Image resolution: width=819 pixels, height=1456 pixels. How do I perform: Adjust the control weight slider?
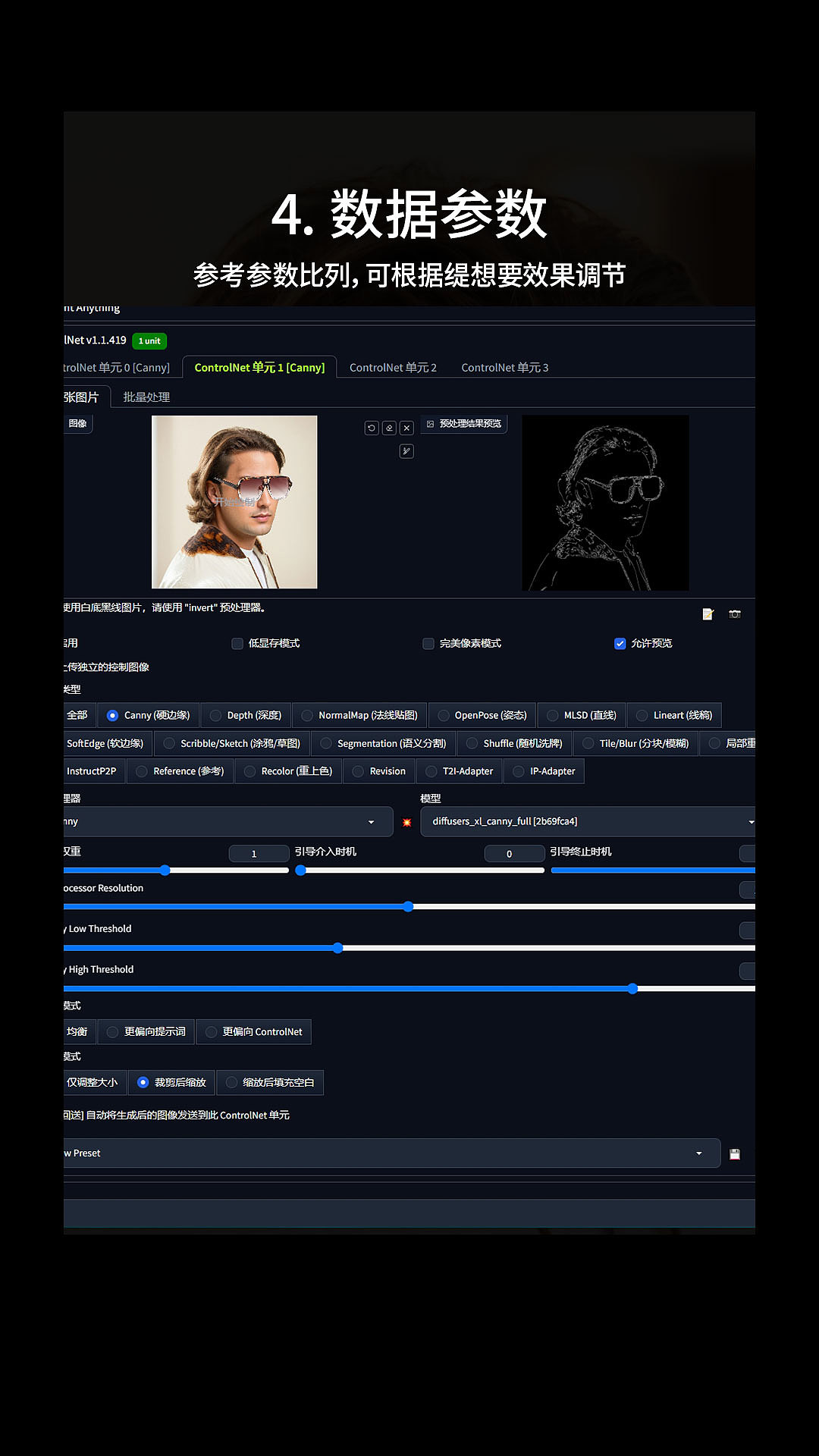tap(176, 871)
